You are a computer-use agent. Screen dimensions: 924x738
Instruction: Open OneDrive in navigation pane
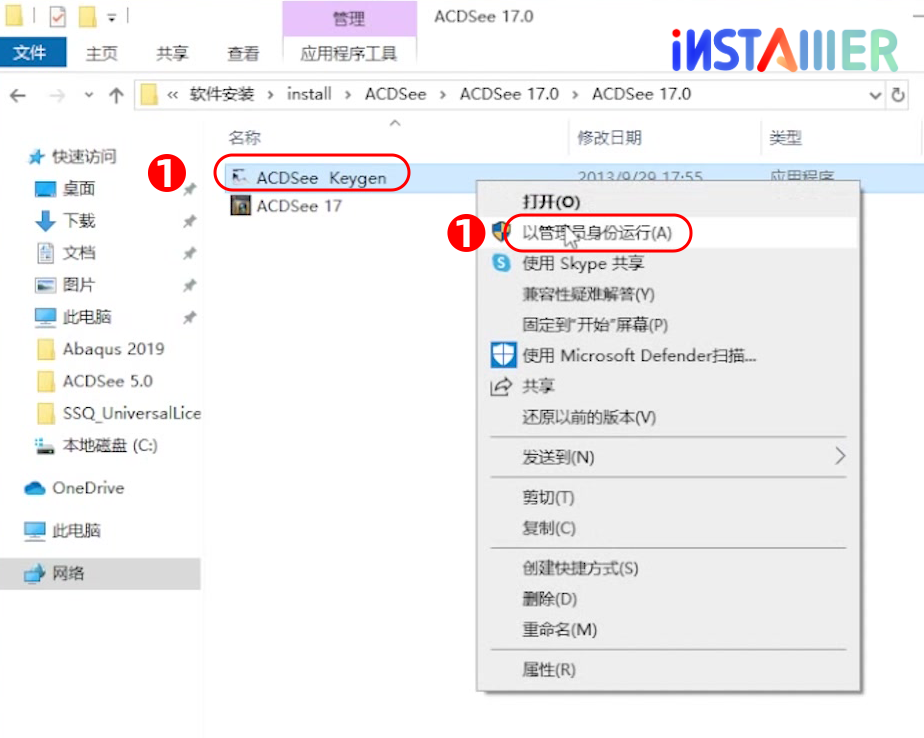click(x=88, y=488)
